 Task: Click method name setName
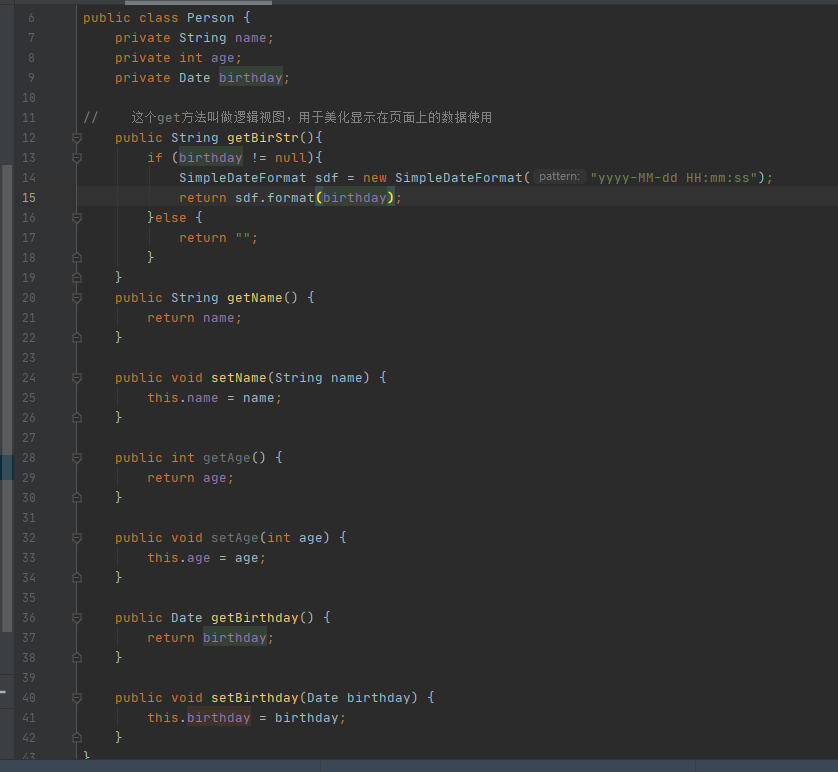(x=238, y=378)
